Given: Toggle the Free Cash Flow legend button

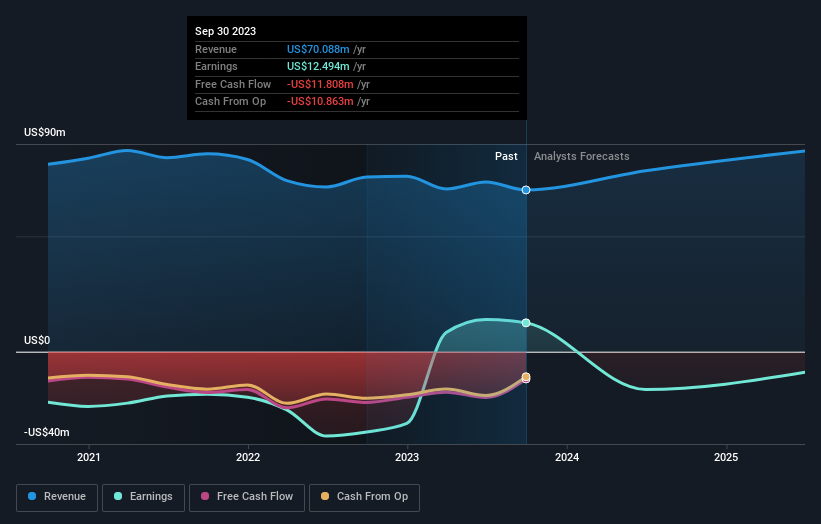Looking at the screenshot, I should [x=247, y=497].
